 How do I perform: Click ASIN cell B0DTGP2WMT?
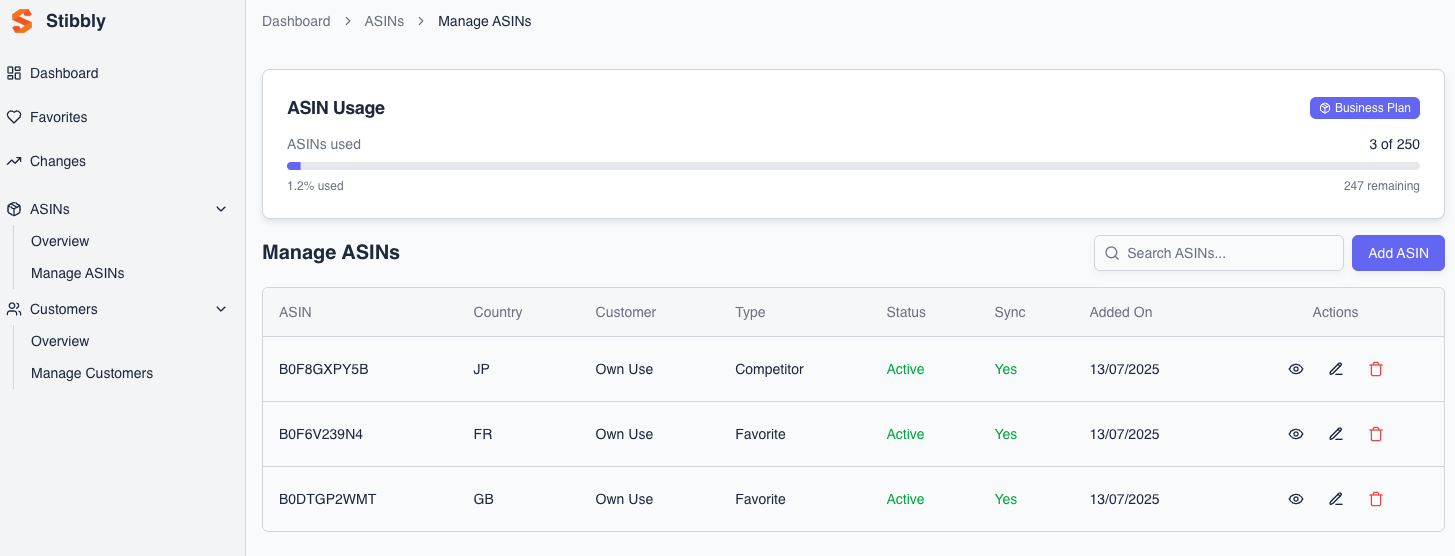328,499
